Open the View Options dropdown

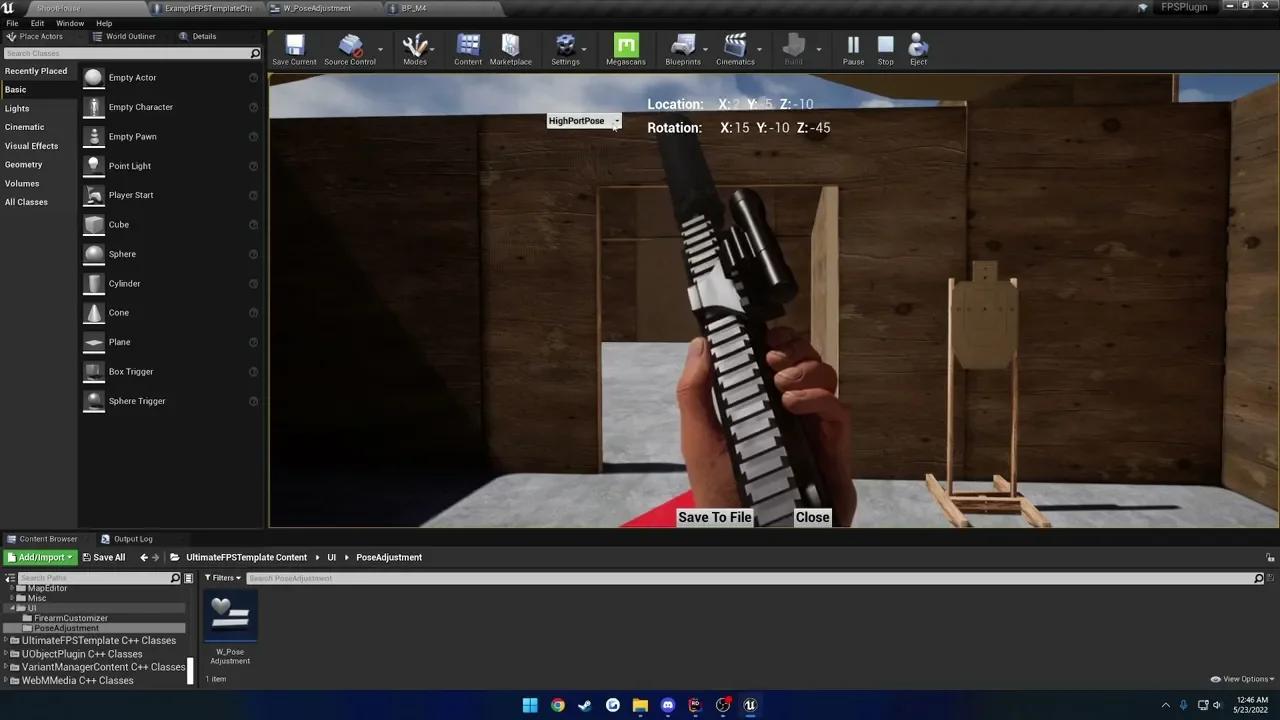click(1243, 678)
